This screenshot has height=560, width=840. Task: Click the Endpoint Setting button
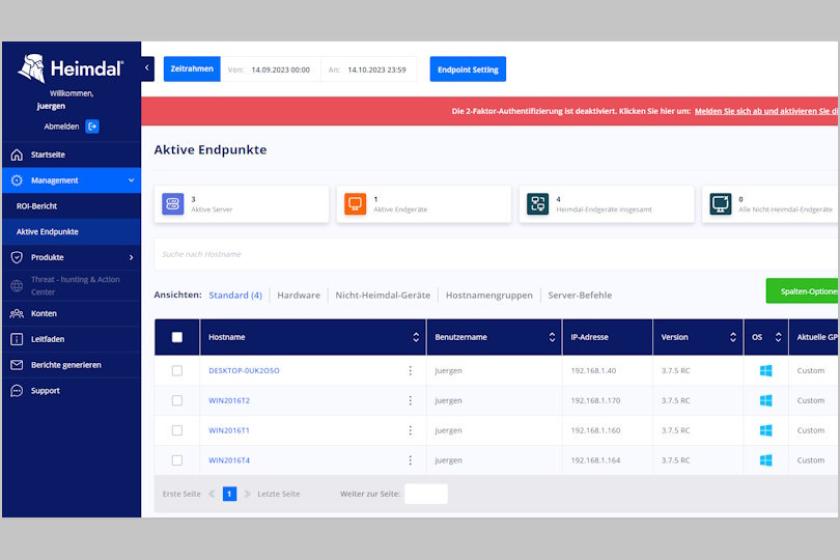pos(468,69)
